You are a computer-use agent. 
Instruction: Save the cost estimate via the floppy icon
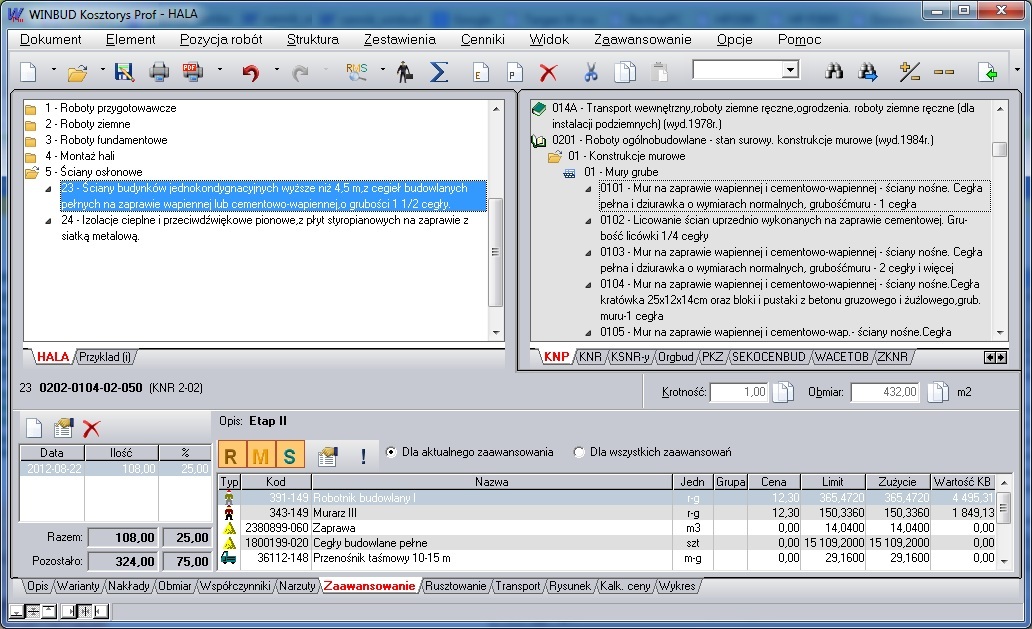click(124, 72)
